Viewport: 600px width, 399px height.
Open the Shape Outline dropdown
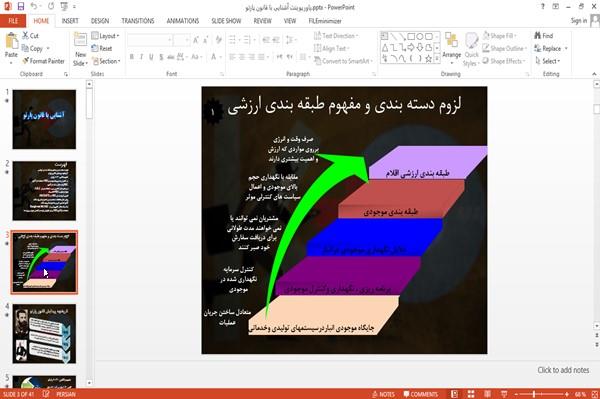tap(505, 48)
